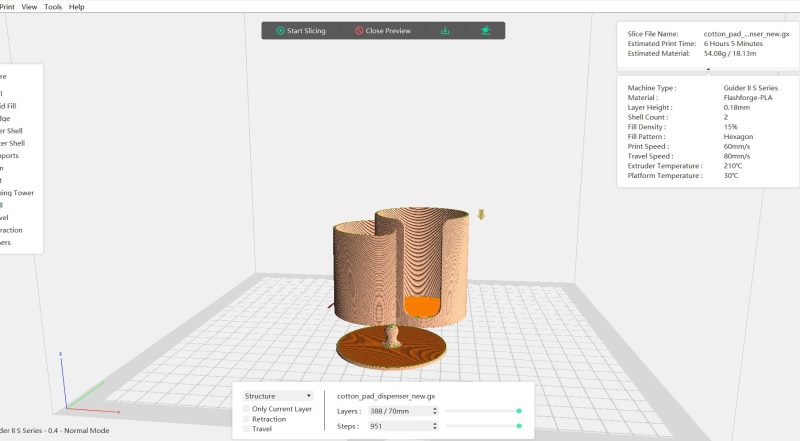
Task: Click the send-to-printer icon in toolbar
Action: pos(485,31)
